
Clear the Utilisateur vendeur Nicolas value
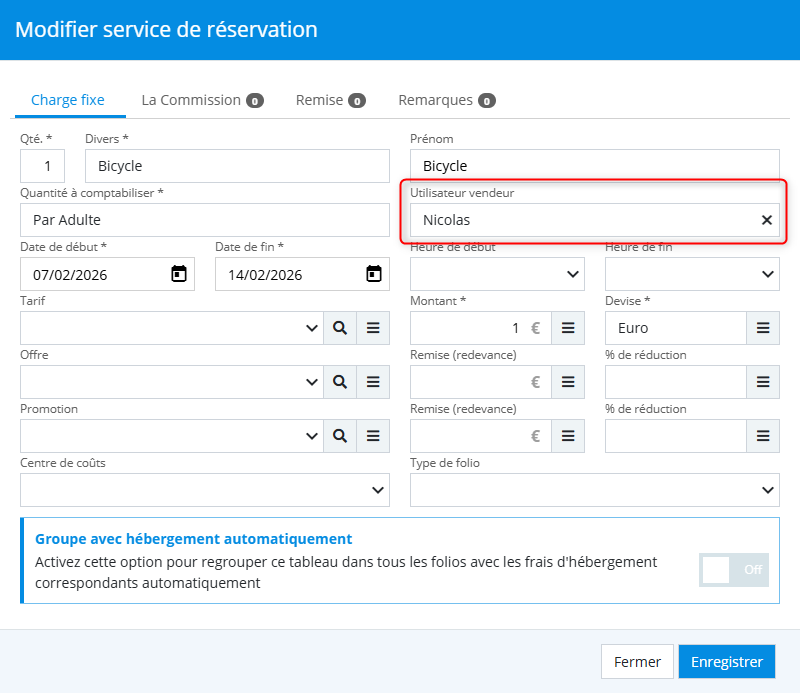(767, 220)
